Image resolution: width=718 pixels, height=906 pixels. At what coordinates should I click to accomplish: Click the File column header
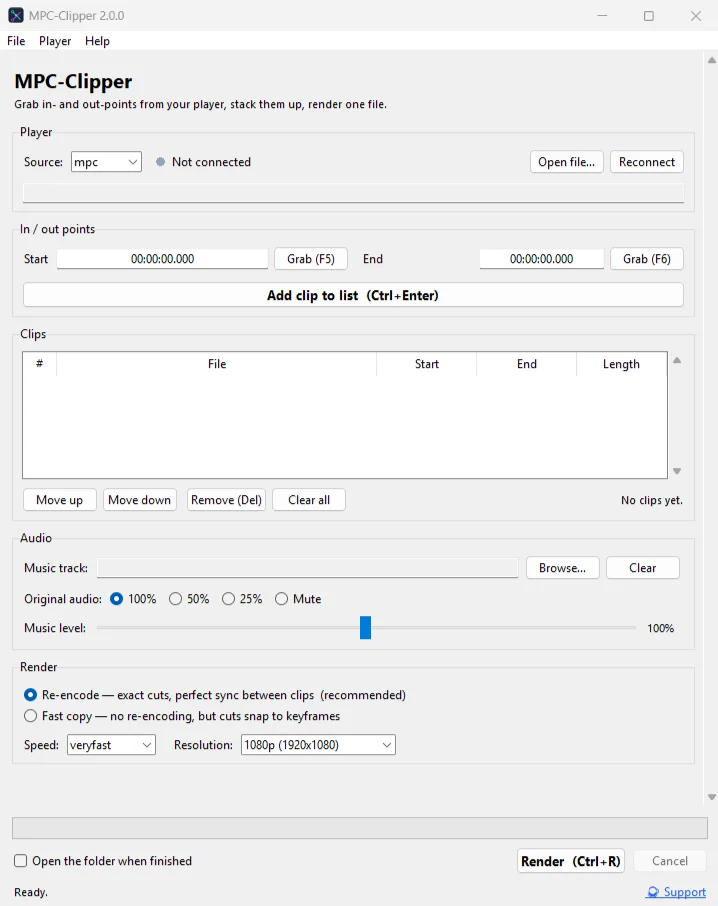click(x=217, y=364)
